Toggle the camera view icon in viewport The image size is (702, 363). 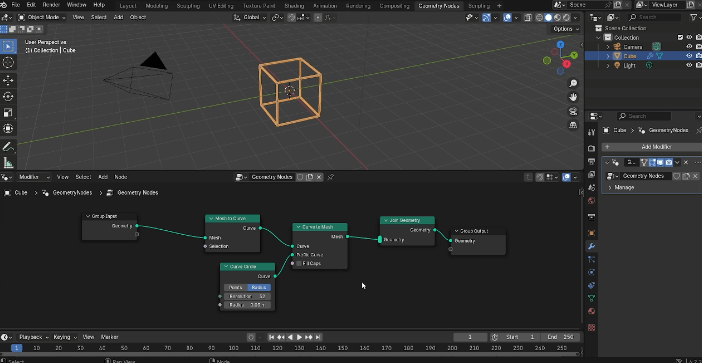click(x=573, y=111)
